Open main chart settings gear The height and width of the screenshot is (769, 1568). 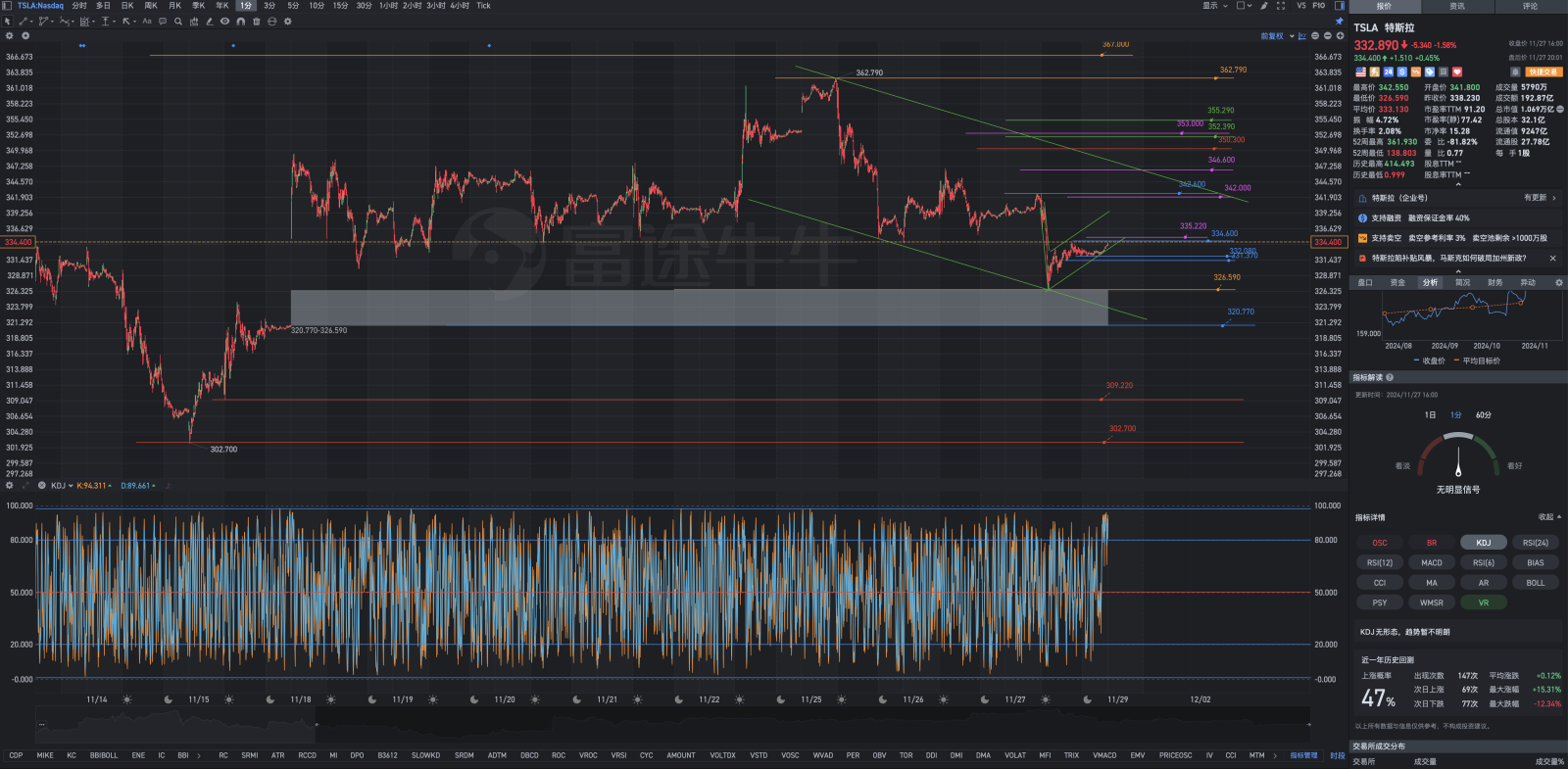[x=10, y=35]
